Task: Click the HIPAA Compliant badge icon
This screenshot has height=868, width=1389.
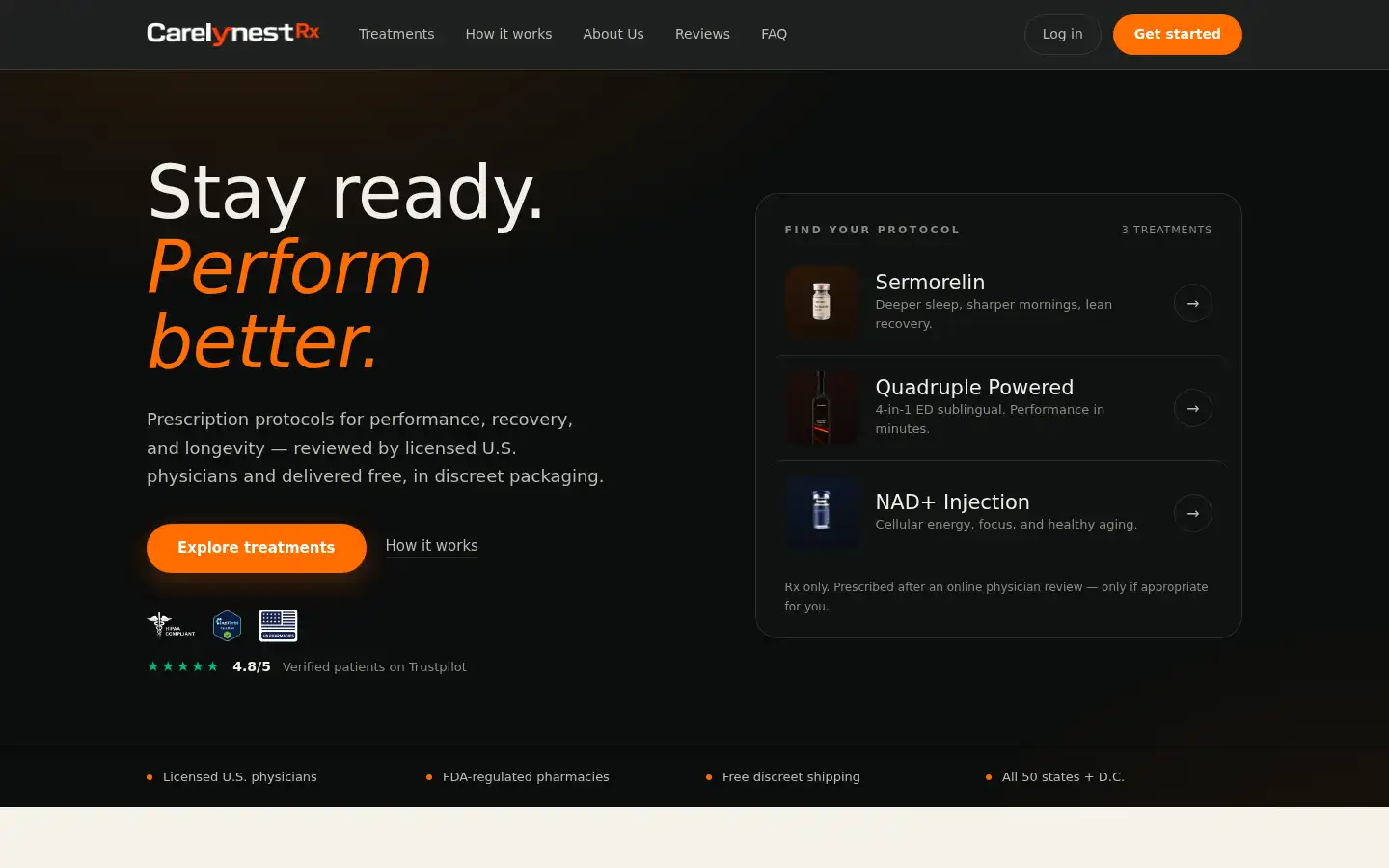Action: click(171, 626)
